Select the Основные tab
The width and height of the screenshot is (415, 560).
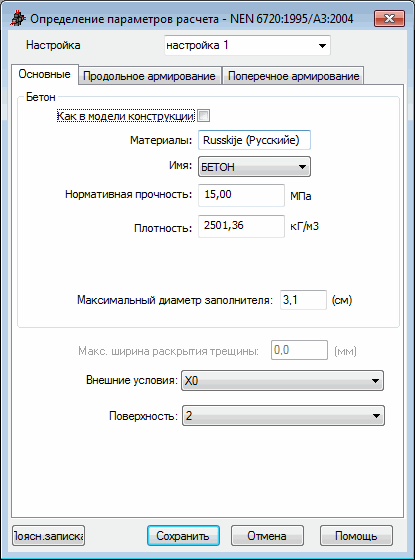click(45, 74)
